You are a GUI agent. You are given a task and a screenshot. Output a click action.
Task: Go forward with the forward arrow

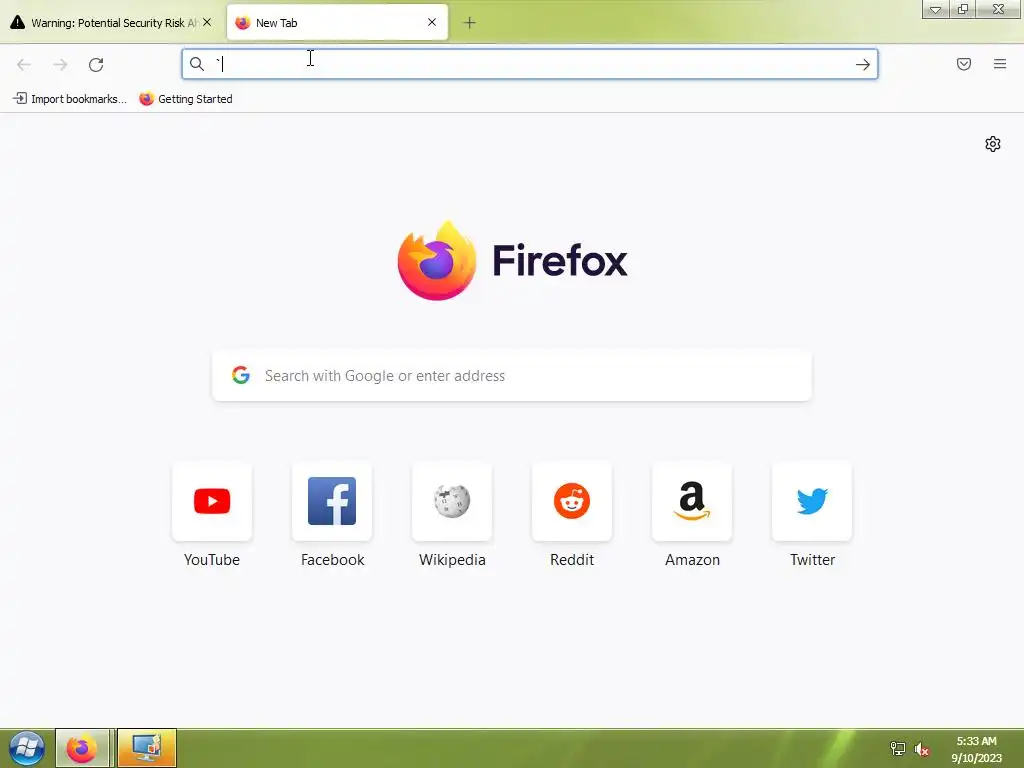tap(60, 64)
